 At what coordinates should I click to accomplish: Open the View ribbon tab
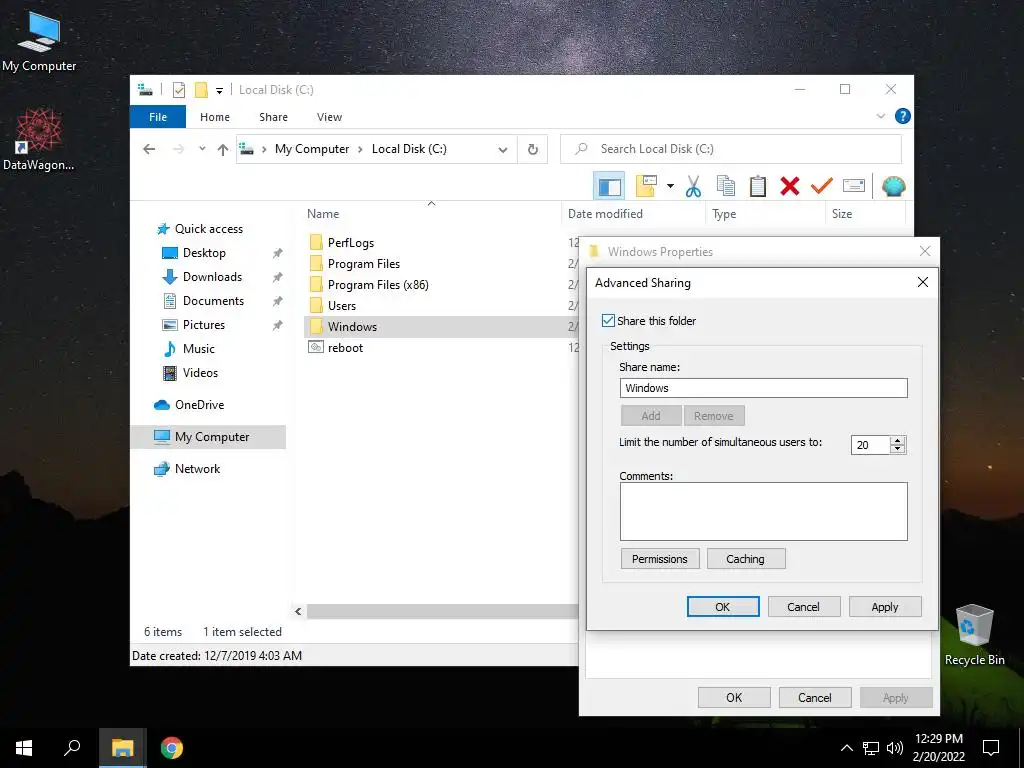pyautogui.click(x=329, y=117)
